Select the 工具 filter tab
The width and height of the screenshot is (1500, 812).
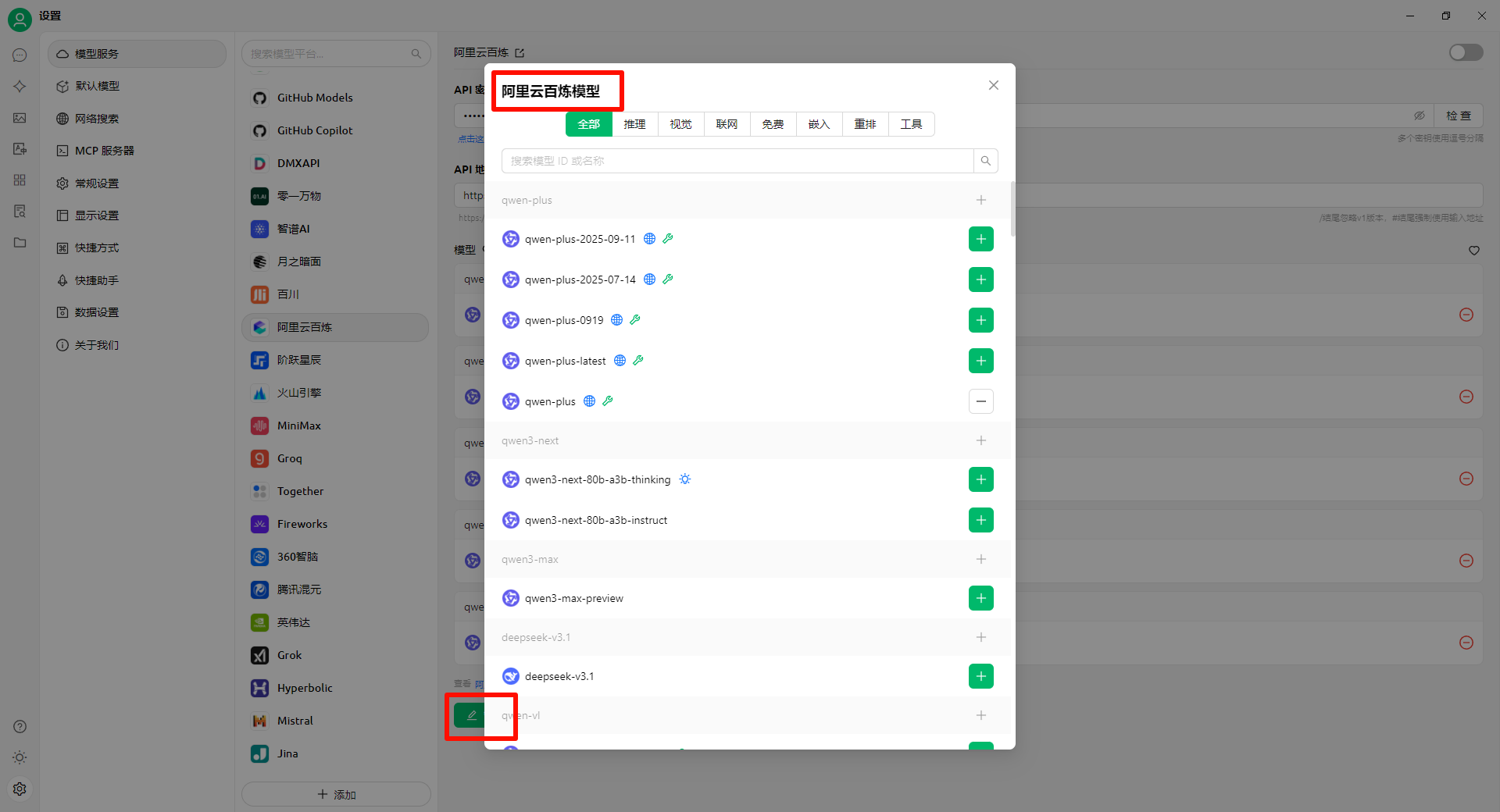coord(911,124)
